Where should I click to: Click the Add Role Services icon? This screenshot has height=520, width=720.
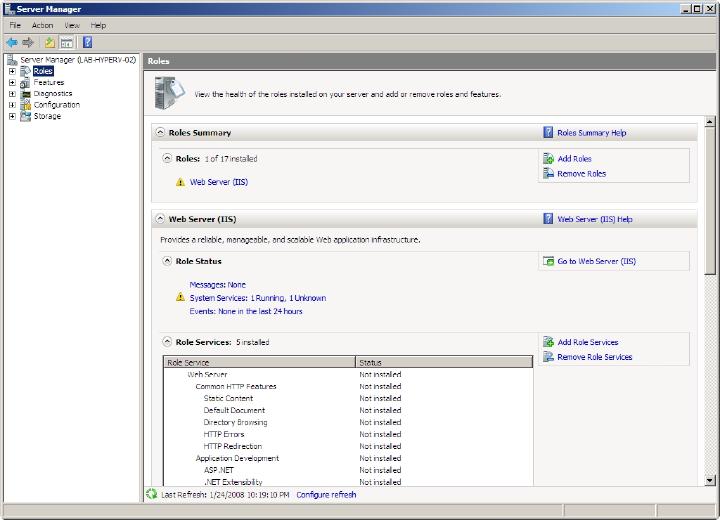548,342
